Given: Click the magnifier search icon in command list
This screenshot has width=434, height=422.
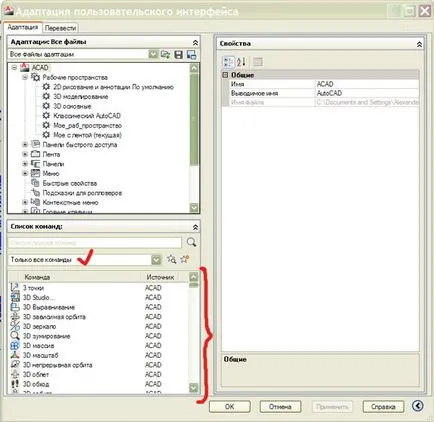Looking at the screenshot, I should point(191,242).
